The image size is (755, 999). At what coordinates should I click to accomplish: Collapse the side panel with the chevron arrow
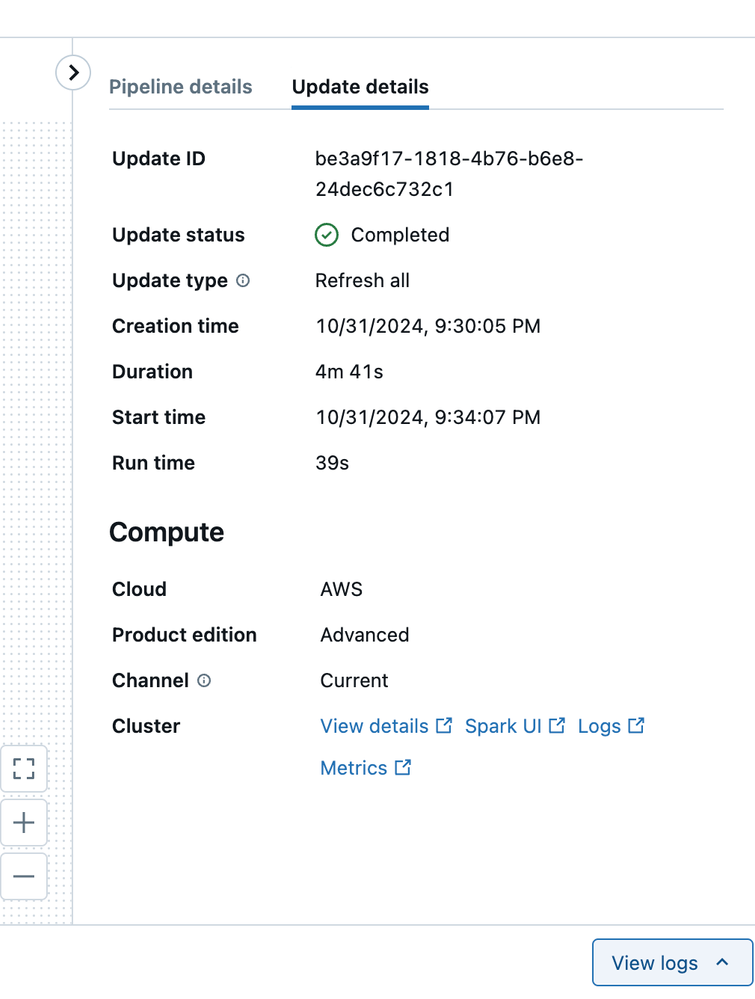click(73, 73)
